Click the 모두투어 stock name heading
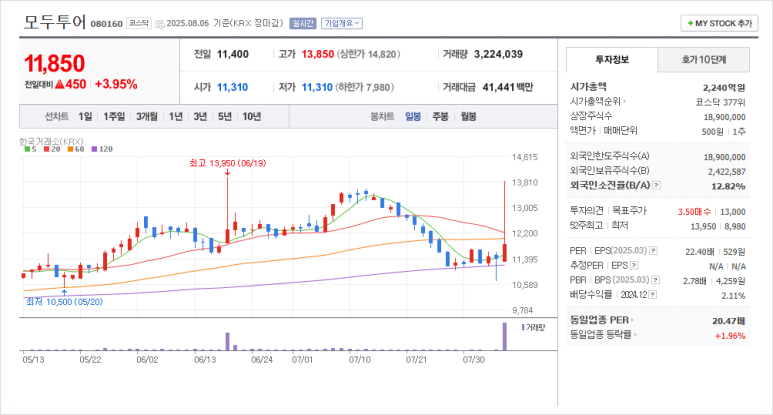This screenshot has height=415, width=773. click(x=55, y=22)
